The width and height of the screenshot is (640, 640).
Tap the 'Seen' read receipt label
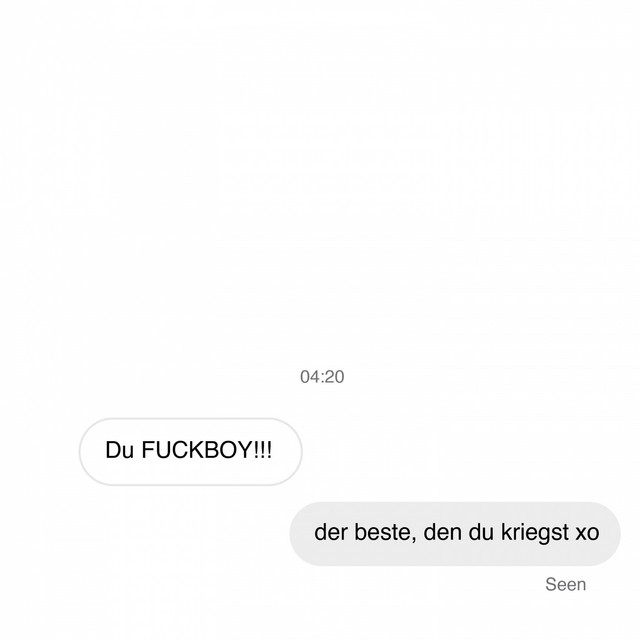[565, 584]
